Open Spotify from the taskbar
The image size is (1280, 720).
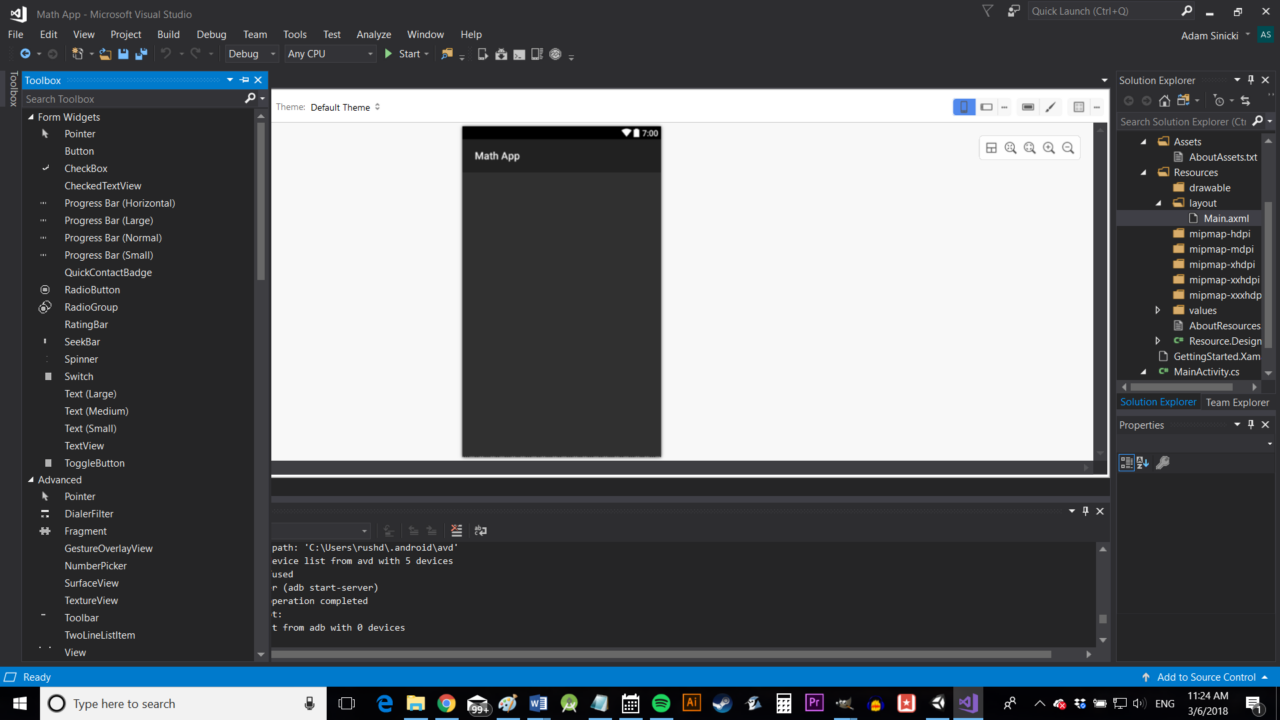click(x=660, y=703)
